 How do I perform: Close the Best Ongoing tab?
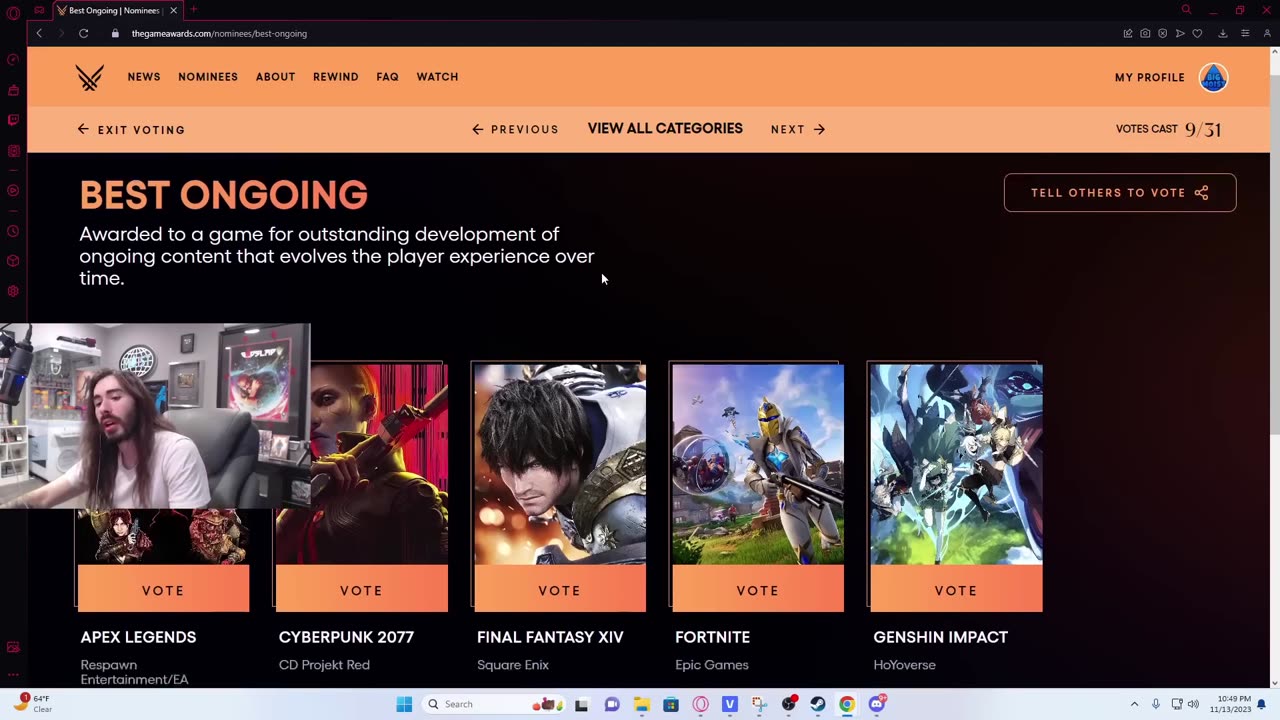pos(173,10)
